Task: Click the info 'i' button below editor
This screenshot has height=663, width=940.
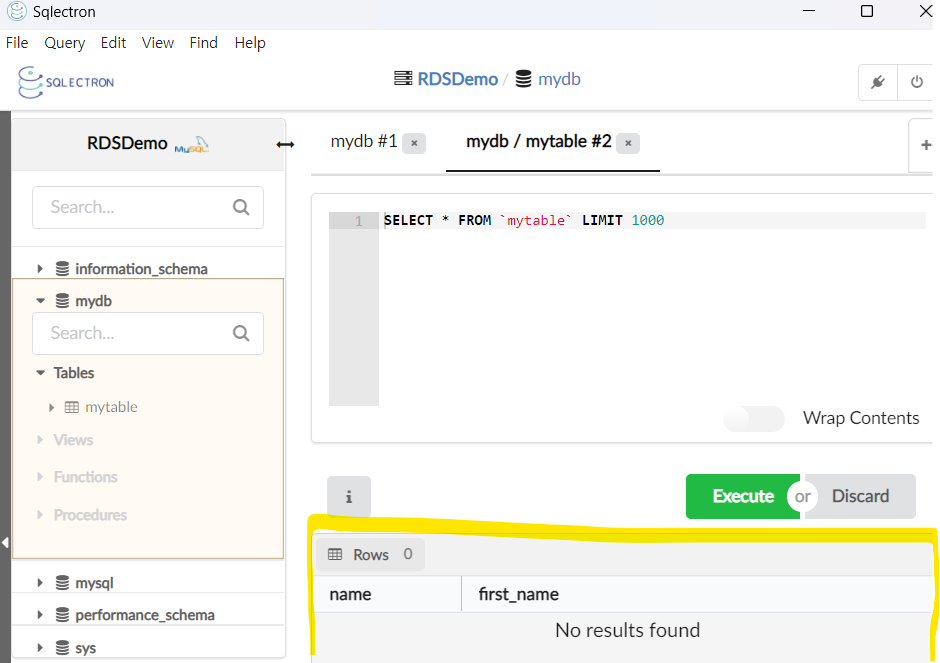Action: (349, 496)
